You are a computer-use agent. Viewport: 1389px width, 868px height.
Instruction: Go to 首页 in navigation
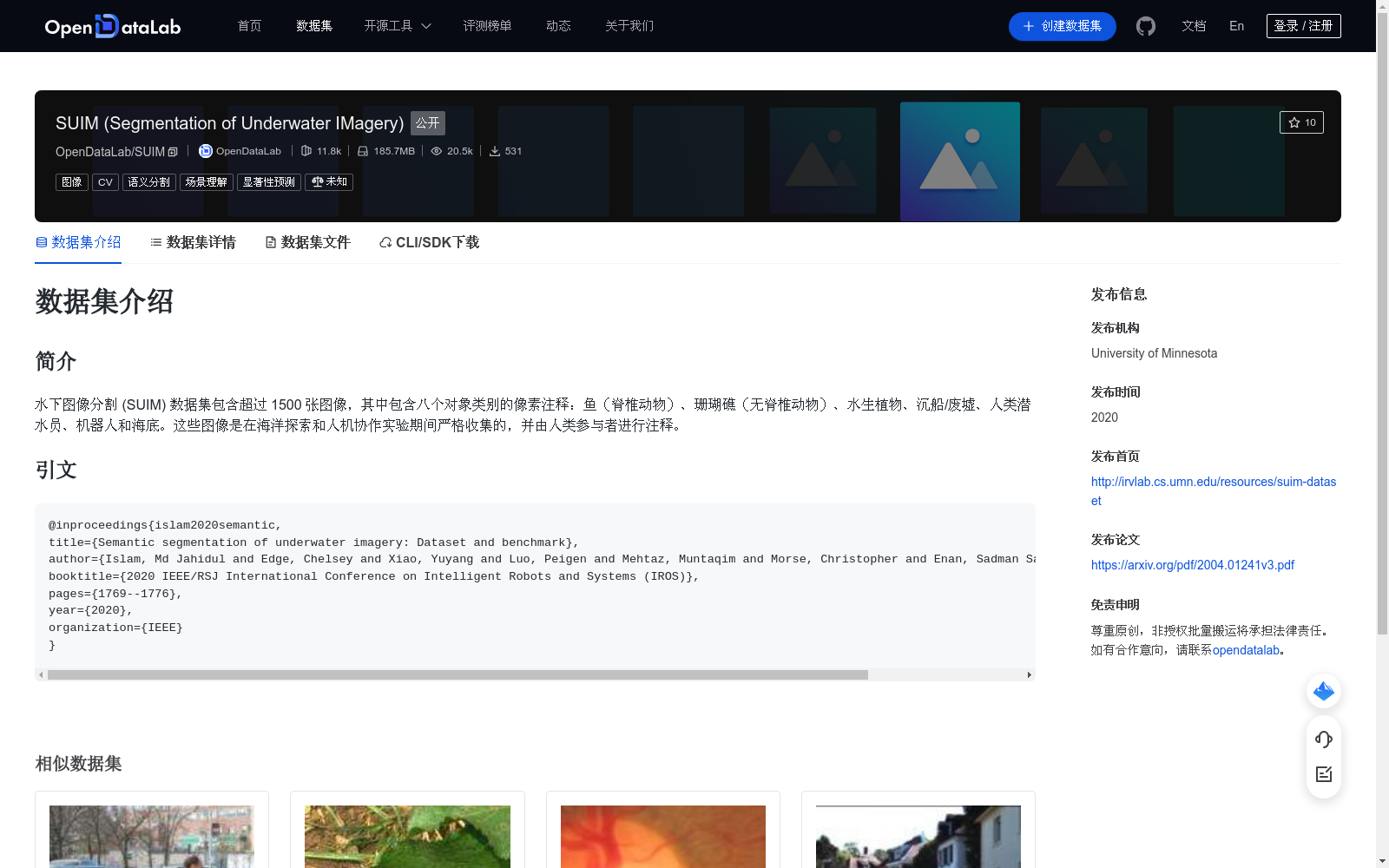250,26
